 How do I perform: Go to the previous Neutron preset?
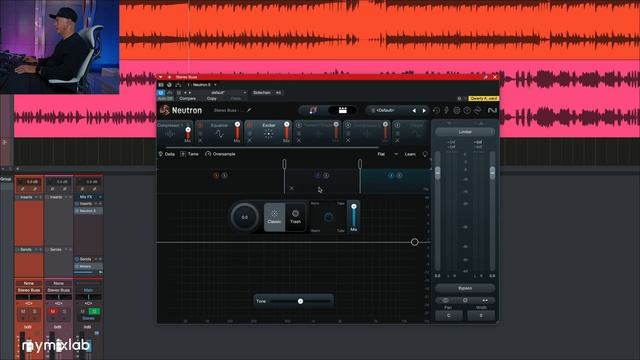pos(414,111)
